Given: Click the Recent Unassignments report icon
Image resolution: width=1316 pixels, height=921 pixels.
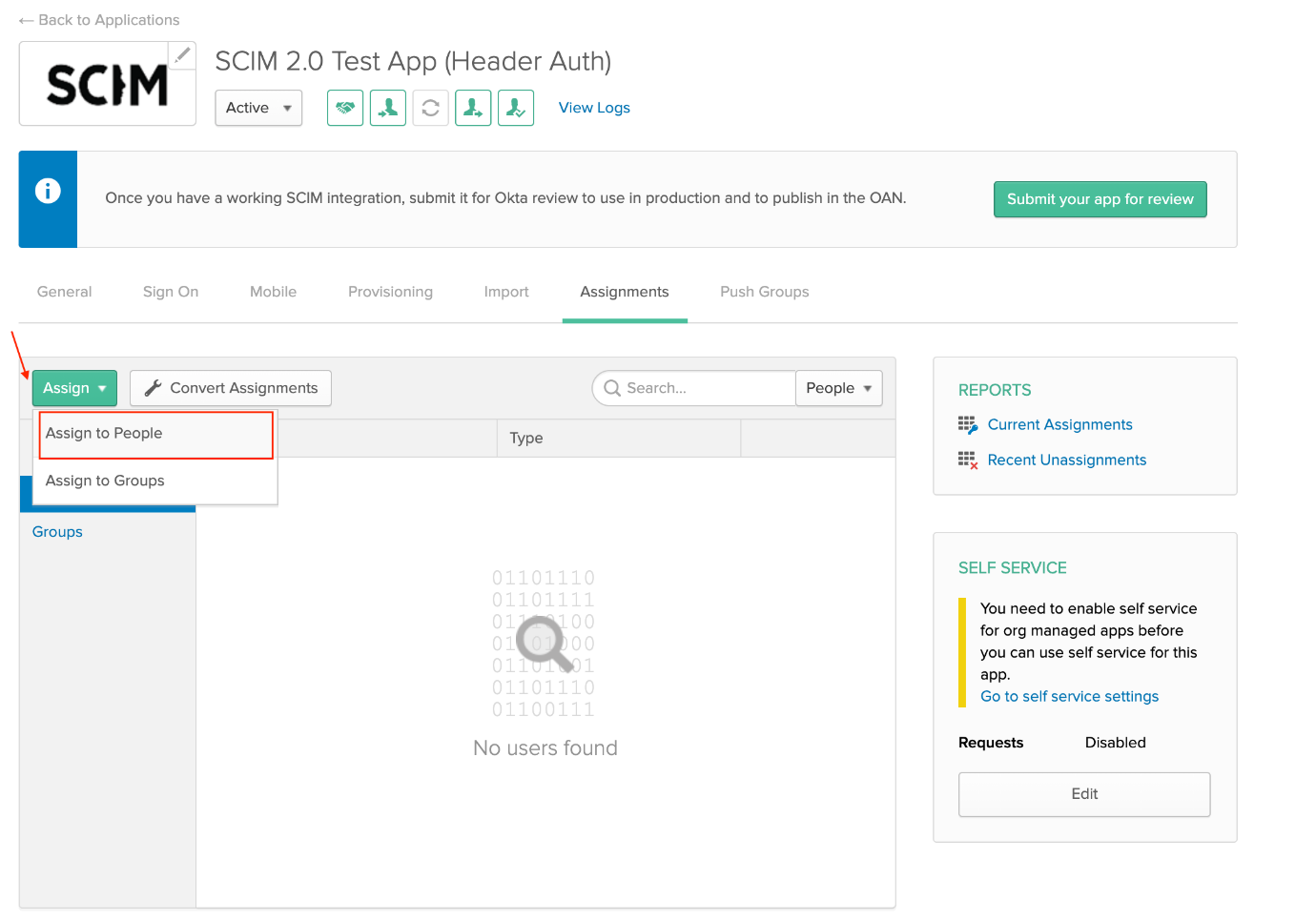Looking at the screenshot, I should tap(967, 460).
